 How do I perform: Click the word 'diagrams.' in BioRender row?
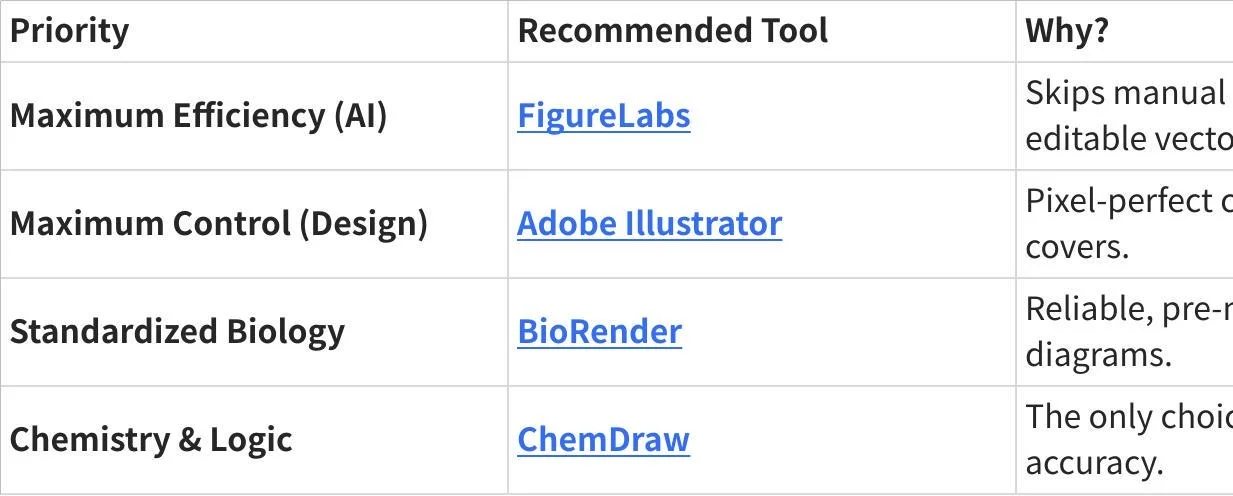(x=1097, y=354)
